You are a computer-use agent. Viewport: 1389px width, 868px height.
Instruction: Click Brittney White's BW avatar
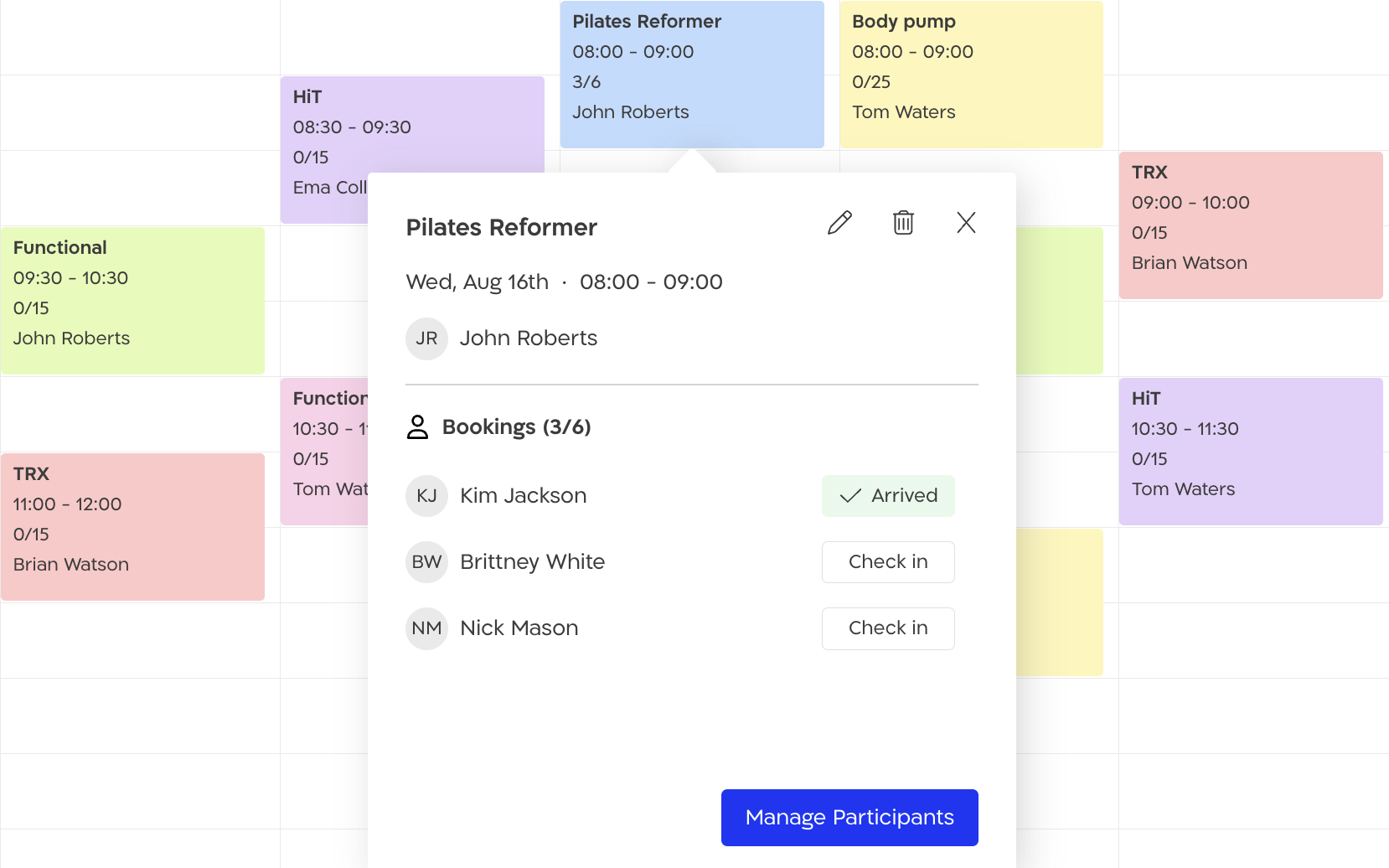tap(426, 562)
